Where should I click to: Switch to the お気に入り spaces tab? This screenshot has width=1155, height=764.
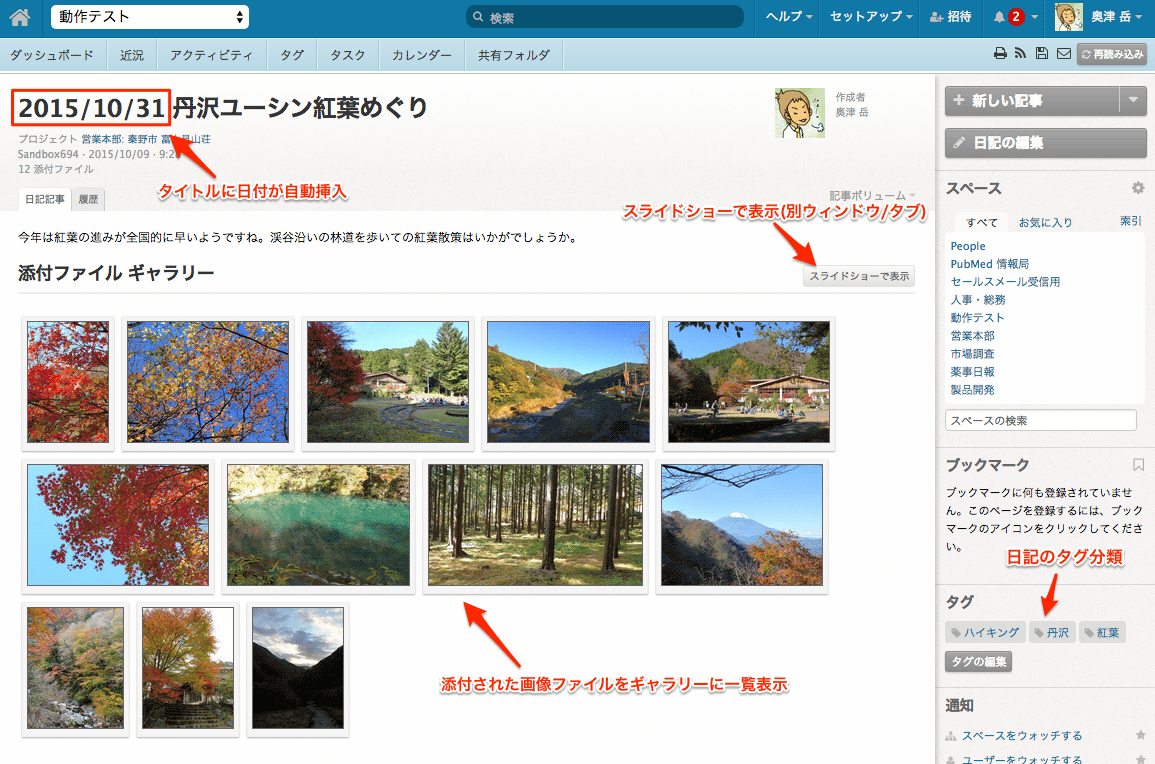tap(1045, 222)
